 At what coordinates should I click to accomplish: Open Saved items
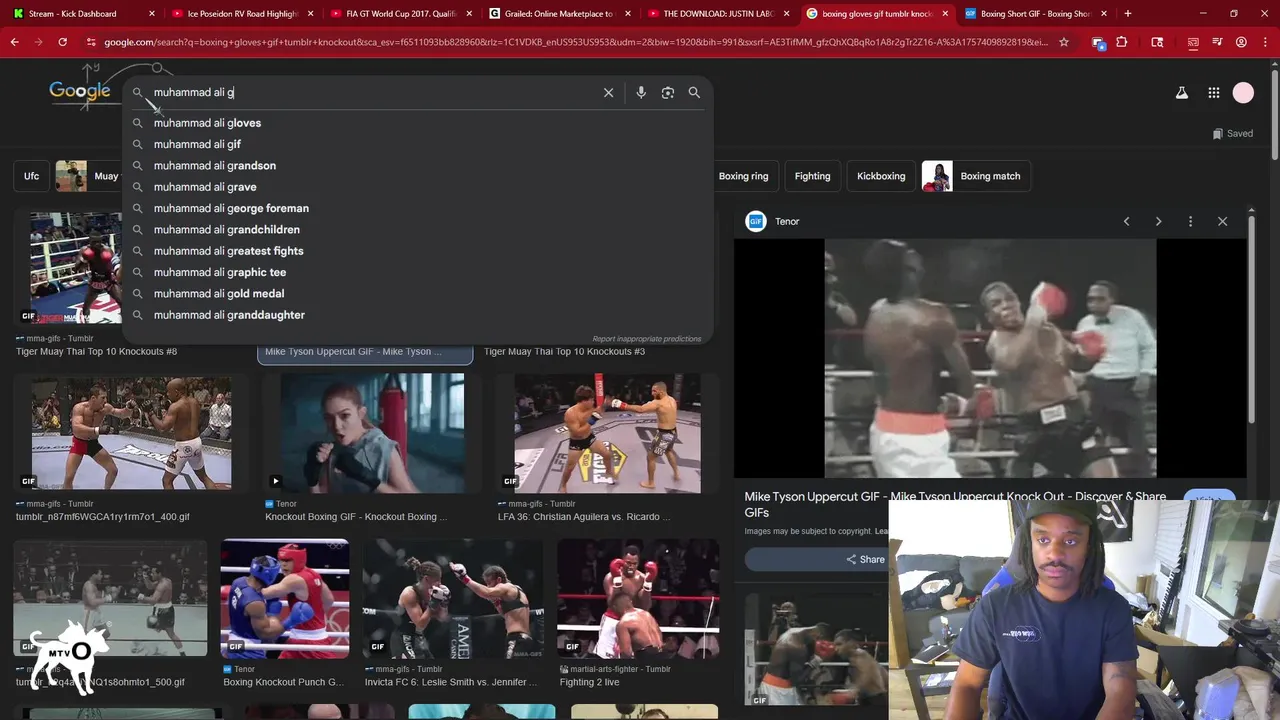(1233, 133)
